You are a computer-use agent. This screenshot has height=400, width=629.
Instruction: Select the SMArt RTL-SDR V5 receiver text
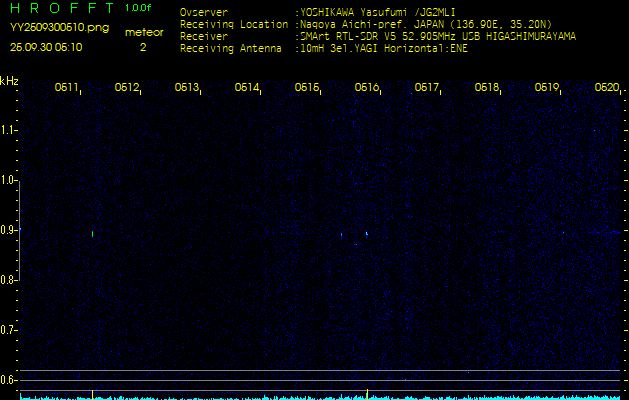pyautogui.click(x=438, y=37)
